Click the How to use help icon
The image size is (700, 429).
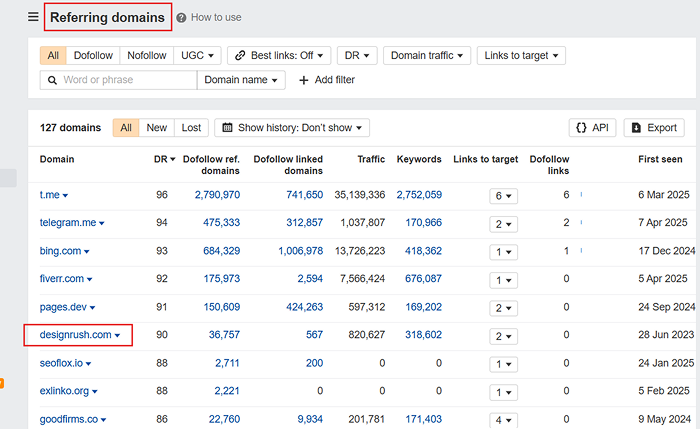click(x=181, y=17)
